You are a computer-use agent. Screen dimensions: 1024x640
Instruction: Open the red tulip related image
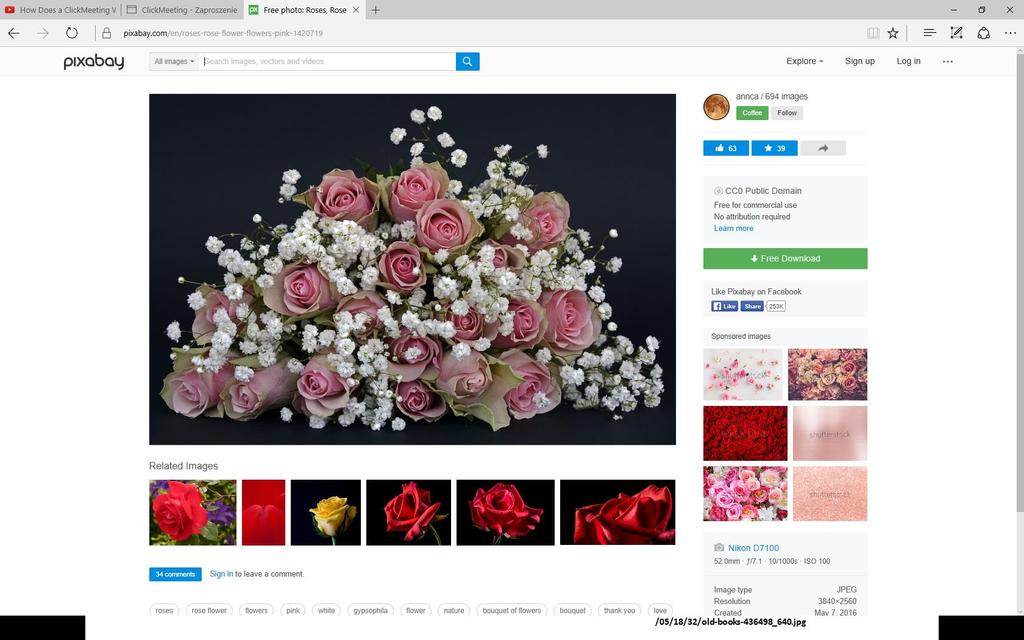pyautogui.click(x=263, y=513)
